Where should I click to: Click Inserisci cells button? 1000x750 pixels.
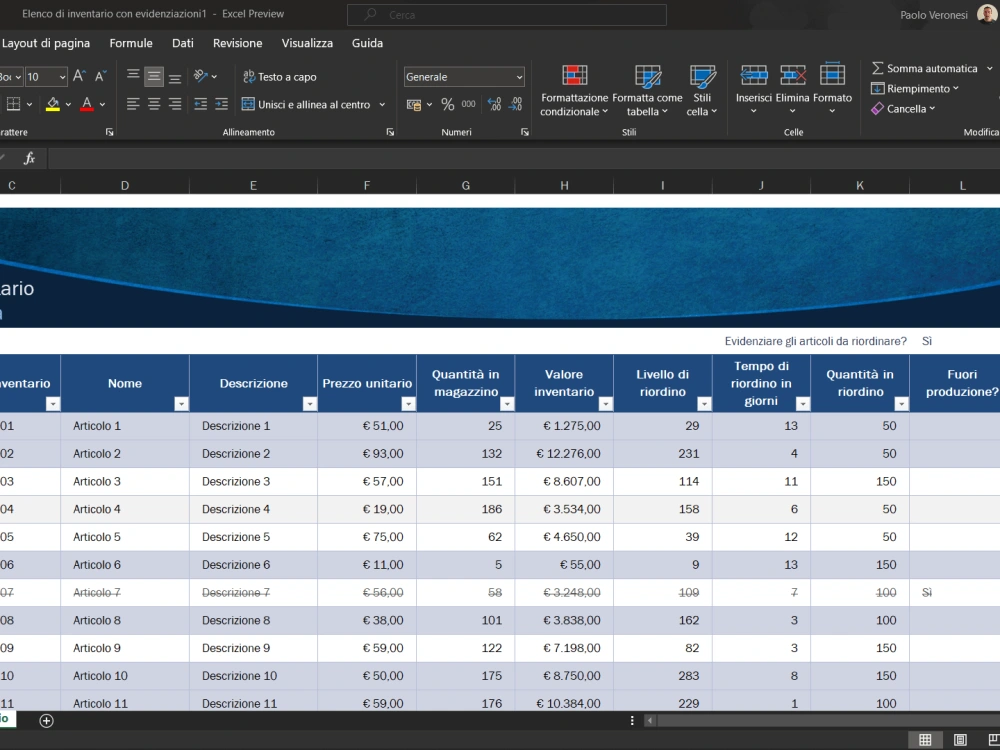754,89
